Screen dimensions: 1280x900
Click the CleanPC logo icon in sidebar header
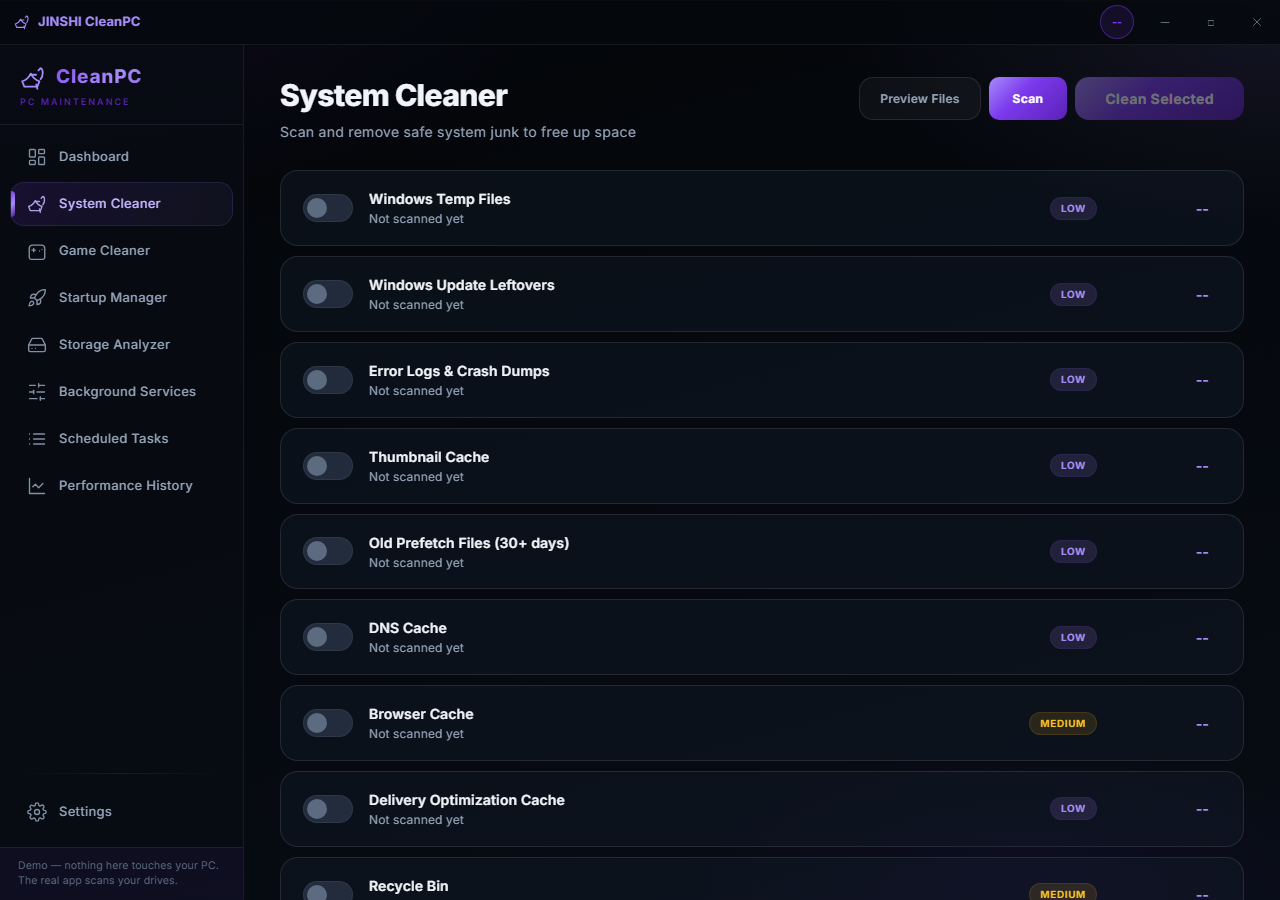tap(33, 78)
